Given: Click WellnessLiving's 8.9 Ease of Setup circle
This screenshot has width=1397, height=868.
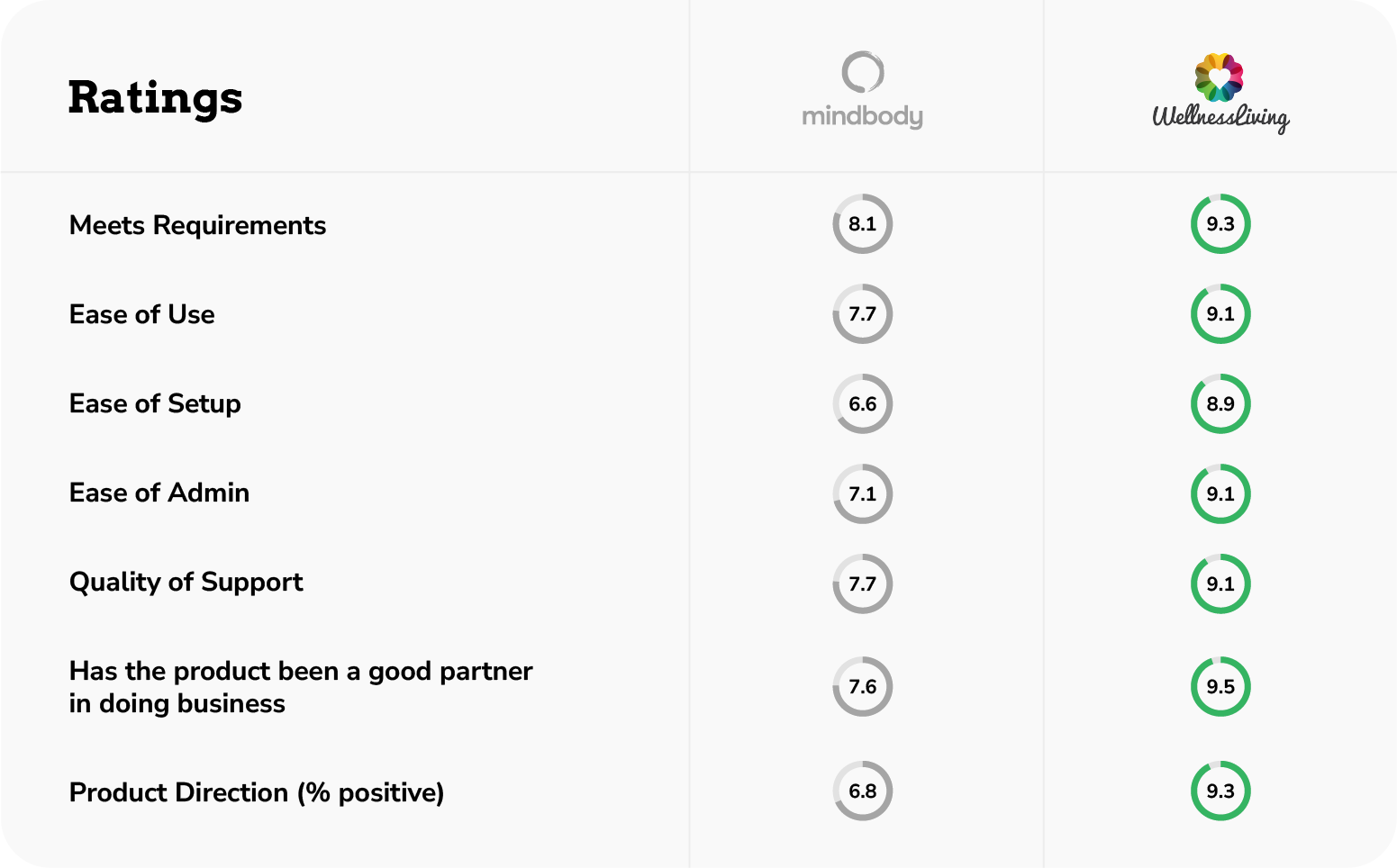Looking at the screenshot, I should (1220, 403).
